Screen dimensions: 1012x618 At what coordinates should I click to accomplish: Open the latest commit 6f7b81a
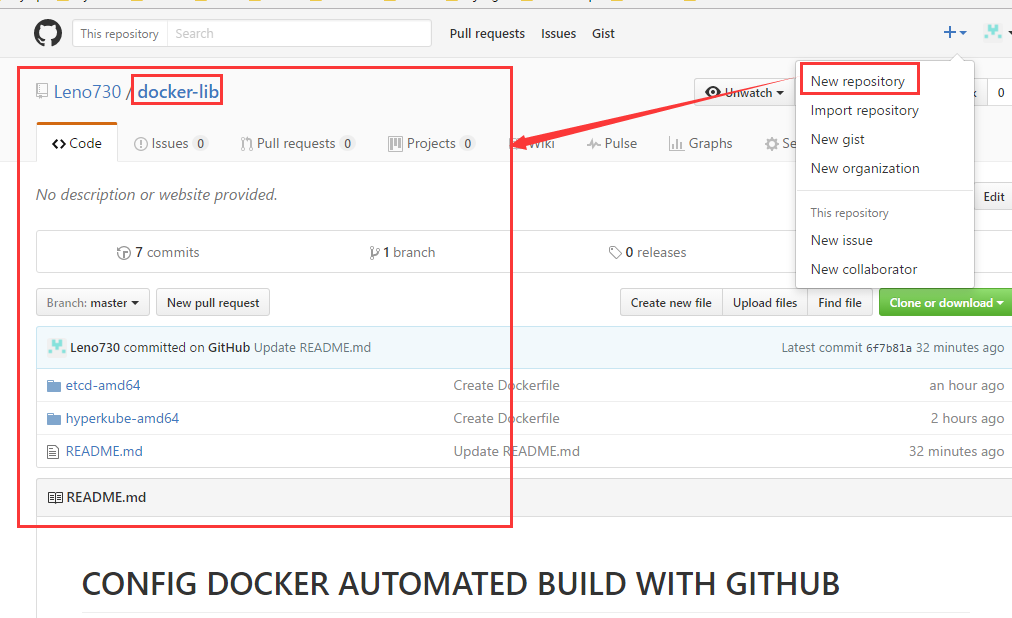click(x=889, y=348)
